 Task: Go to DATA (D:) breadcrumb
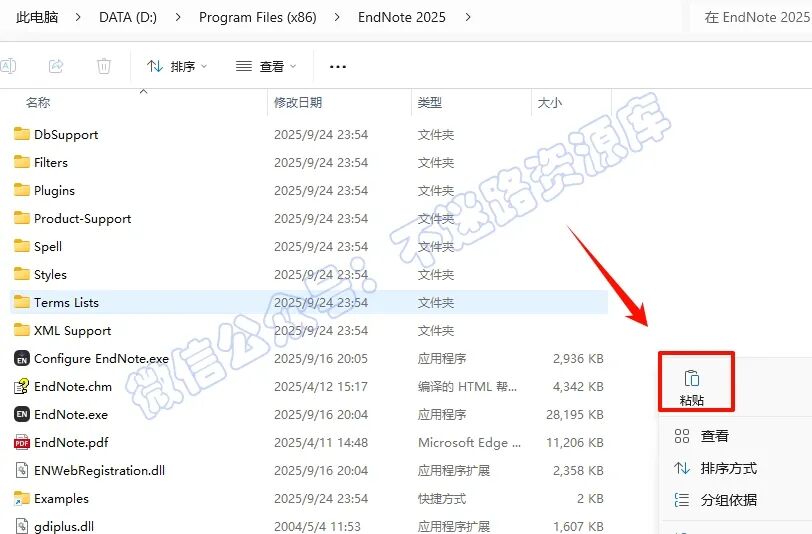click(x=128, y=17)
